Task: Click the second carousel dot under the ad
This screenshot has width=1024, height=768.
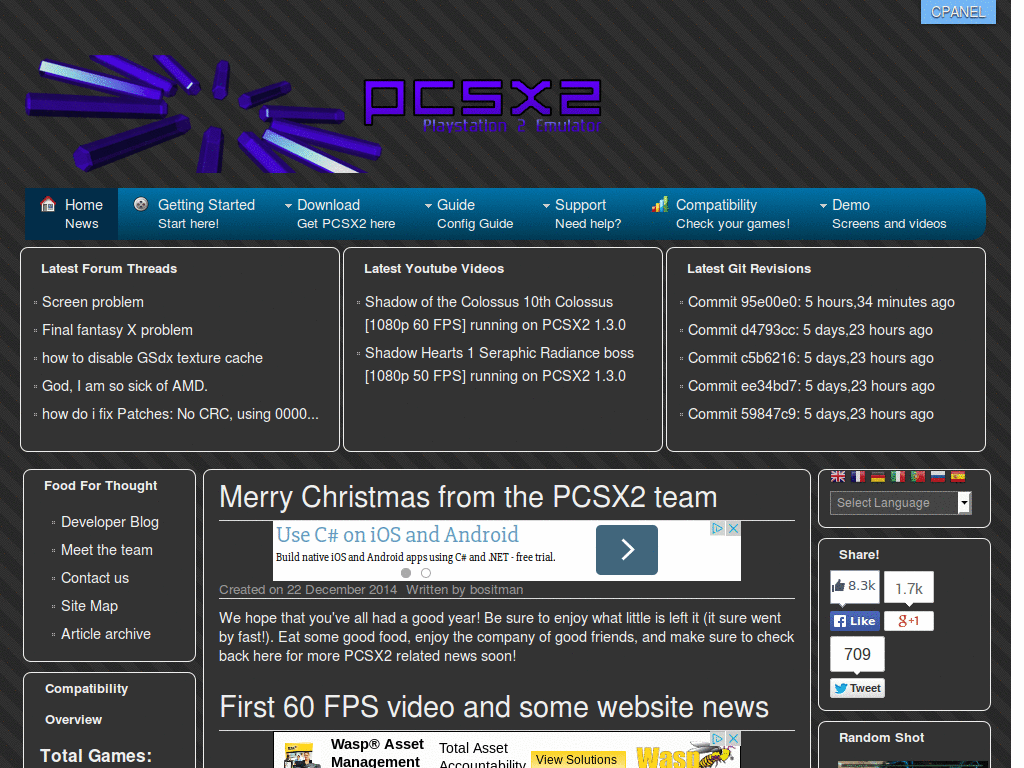Action: point(428,572)
